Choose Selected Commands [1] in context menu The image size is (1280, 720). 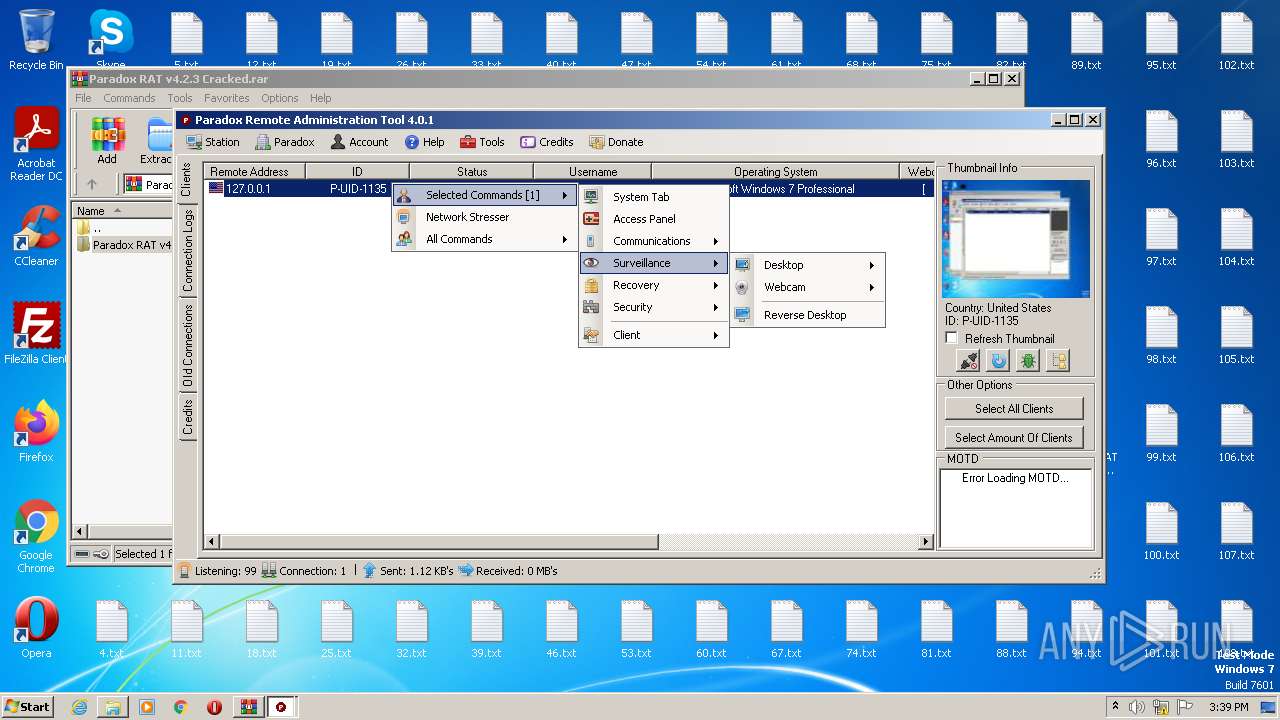(484, 195)
